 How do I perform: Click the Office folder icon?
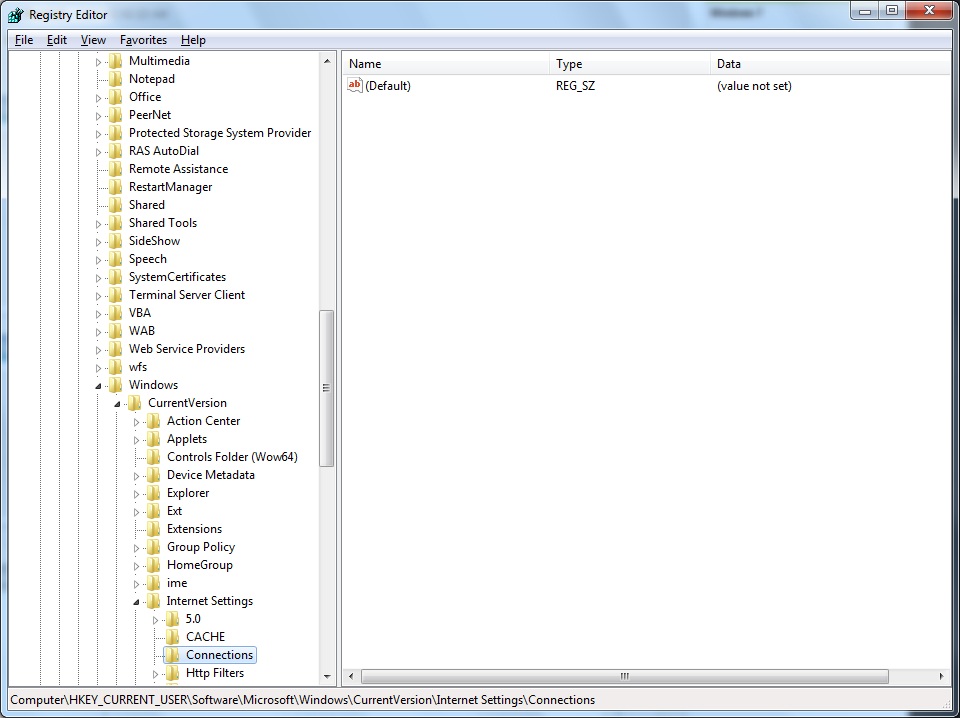116,97
